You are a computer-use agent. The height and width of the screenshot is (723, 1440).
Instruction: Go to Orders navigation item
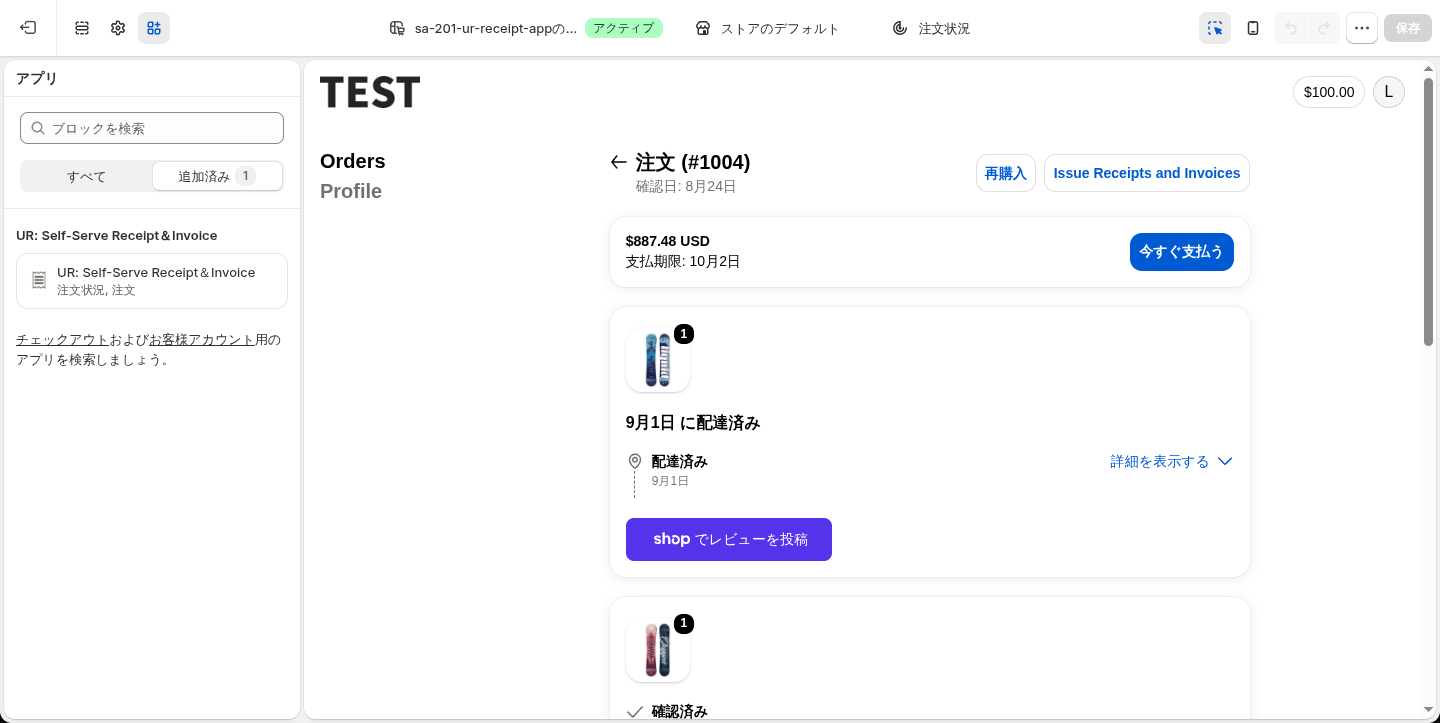pos(352,161)
